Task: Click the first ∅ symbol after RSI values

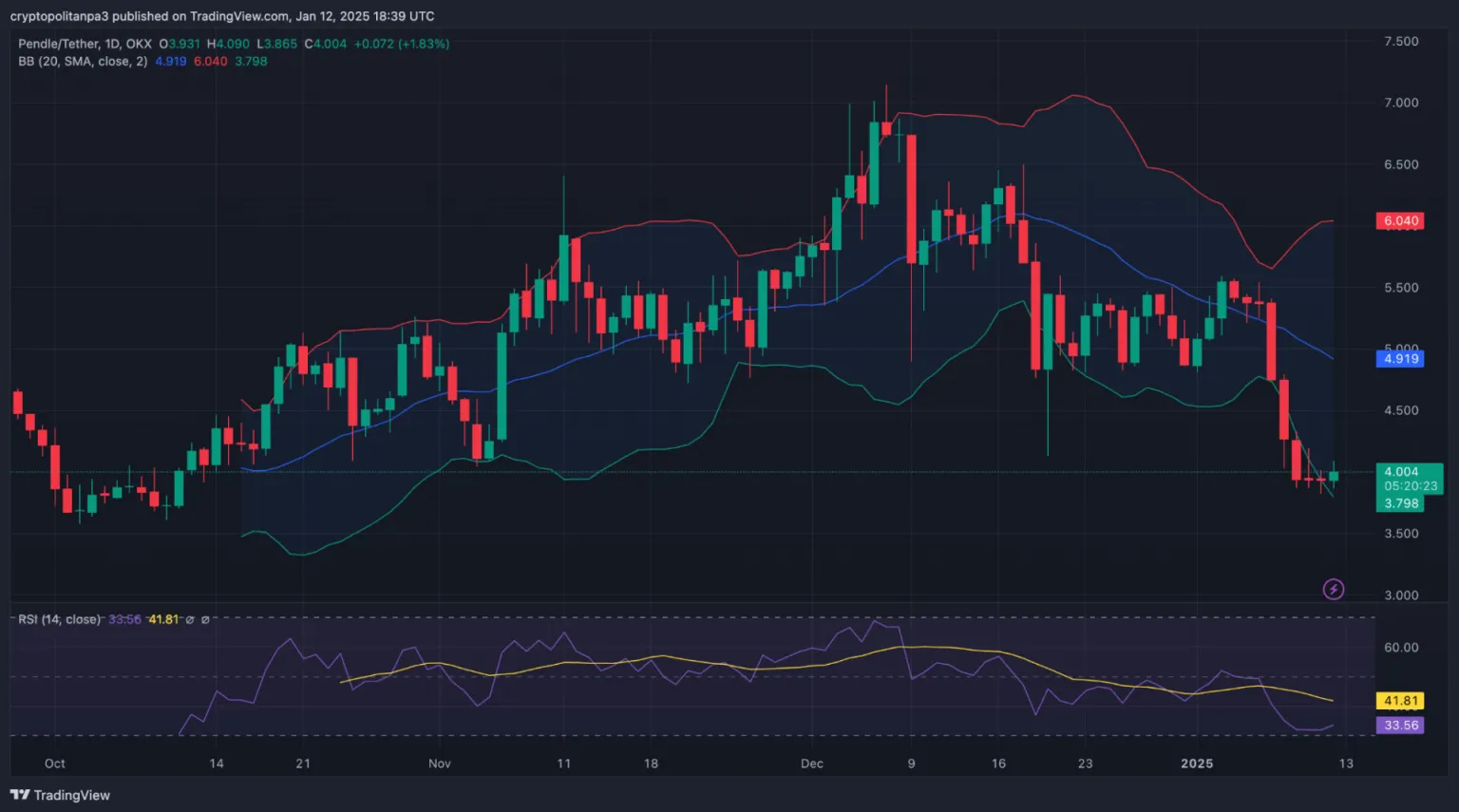Action: click(190, 619)
